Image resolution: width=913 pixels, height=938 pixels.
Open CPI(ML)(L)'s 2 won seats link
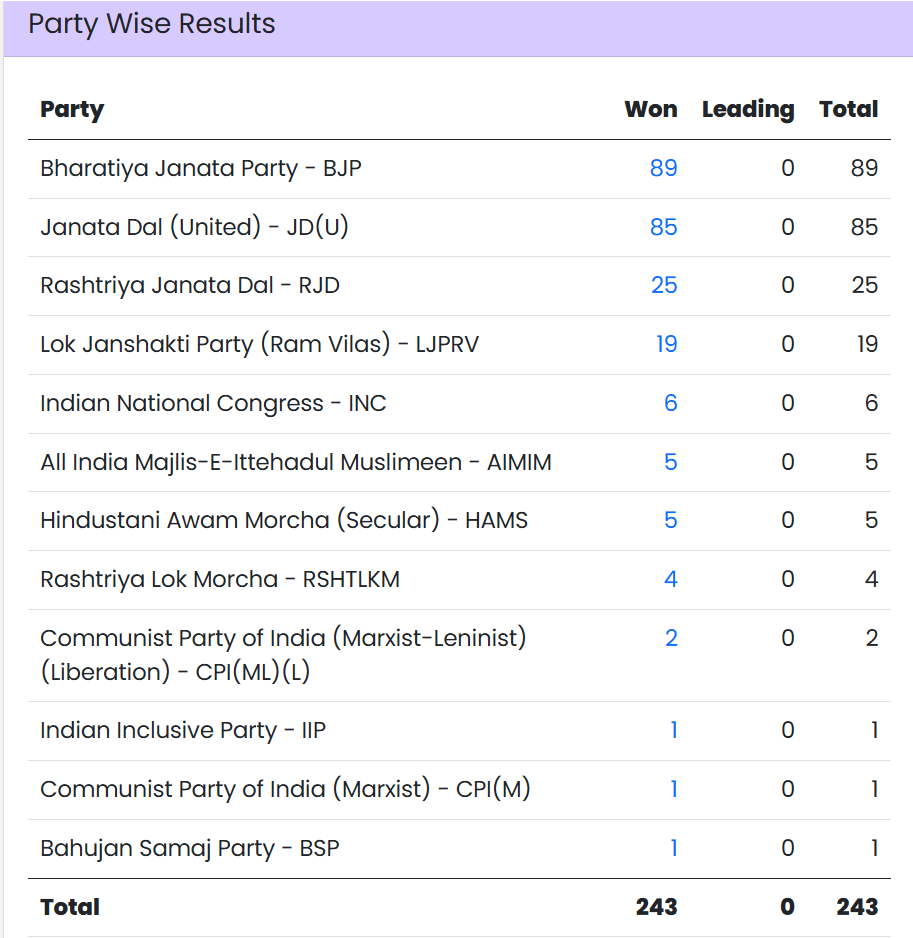(671, 638)
